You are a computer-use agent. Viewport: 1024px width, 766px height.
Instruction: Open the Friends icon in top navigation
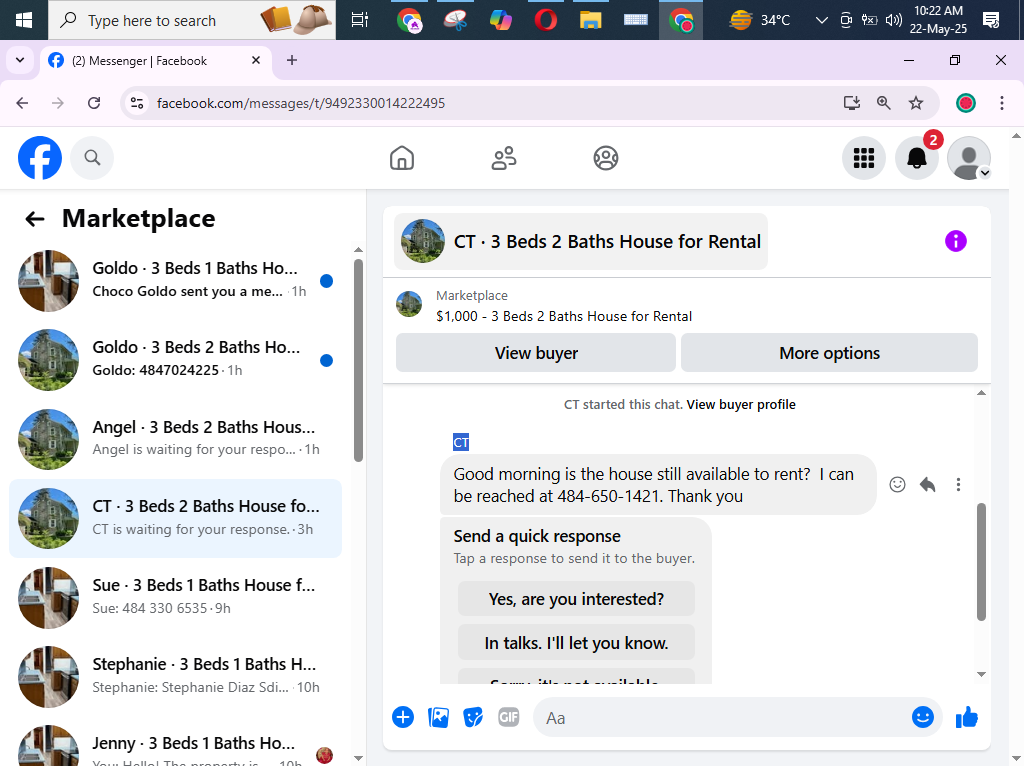504,158
